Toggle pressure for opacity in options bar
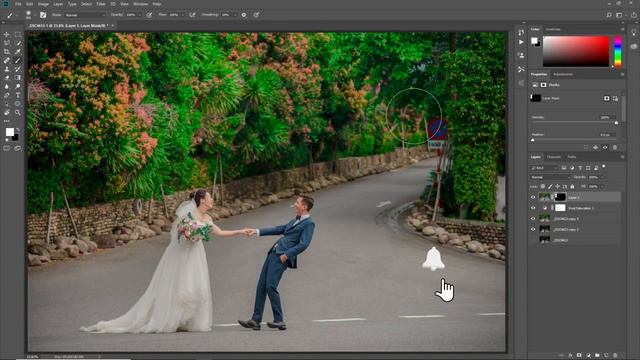Screen dimensions: 640x360 (149, 15)
